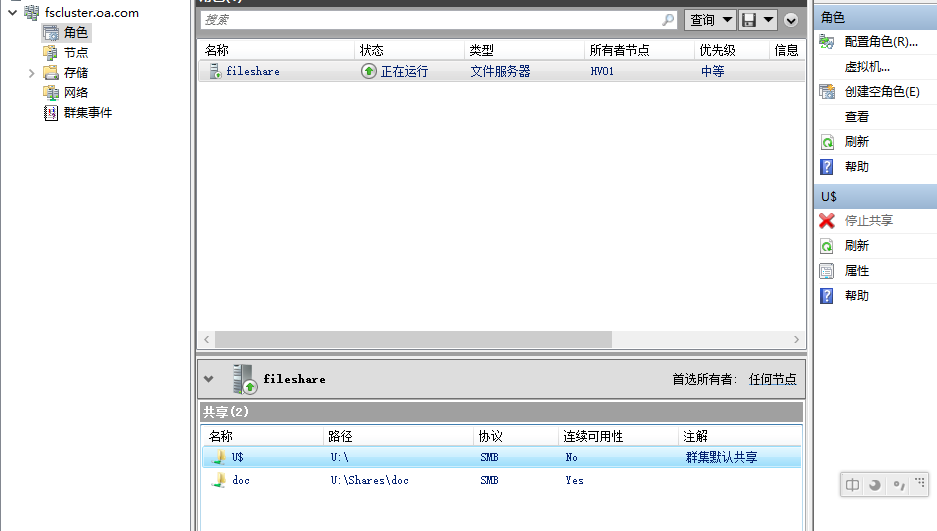Click the 配置角色 action icon
937x531 pixels.
click(x=827, y=42)
